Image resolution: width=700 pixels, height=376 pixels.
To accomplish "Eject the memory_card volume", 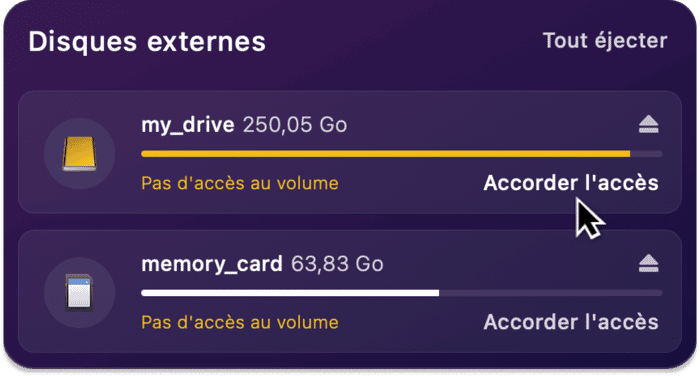I will pos(648,263).
